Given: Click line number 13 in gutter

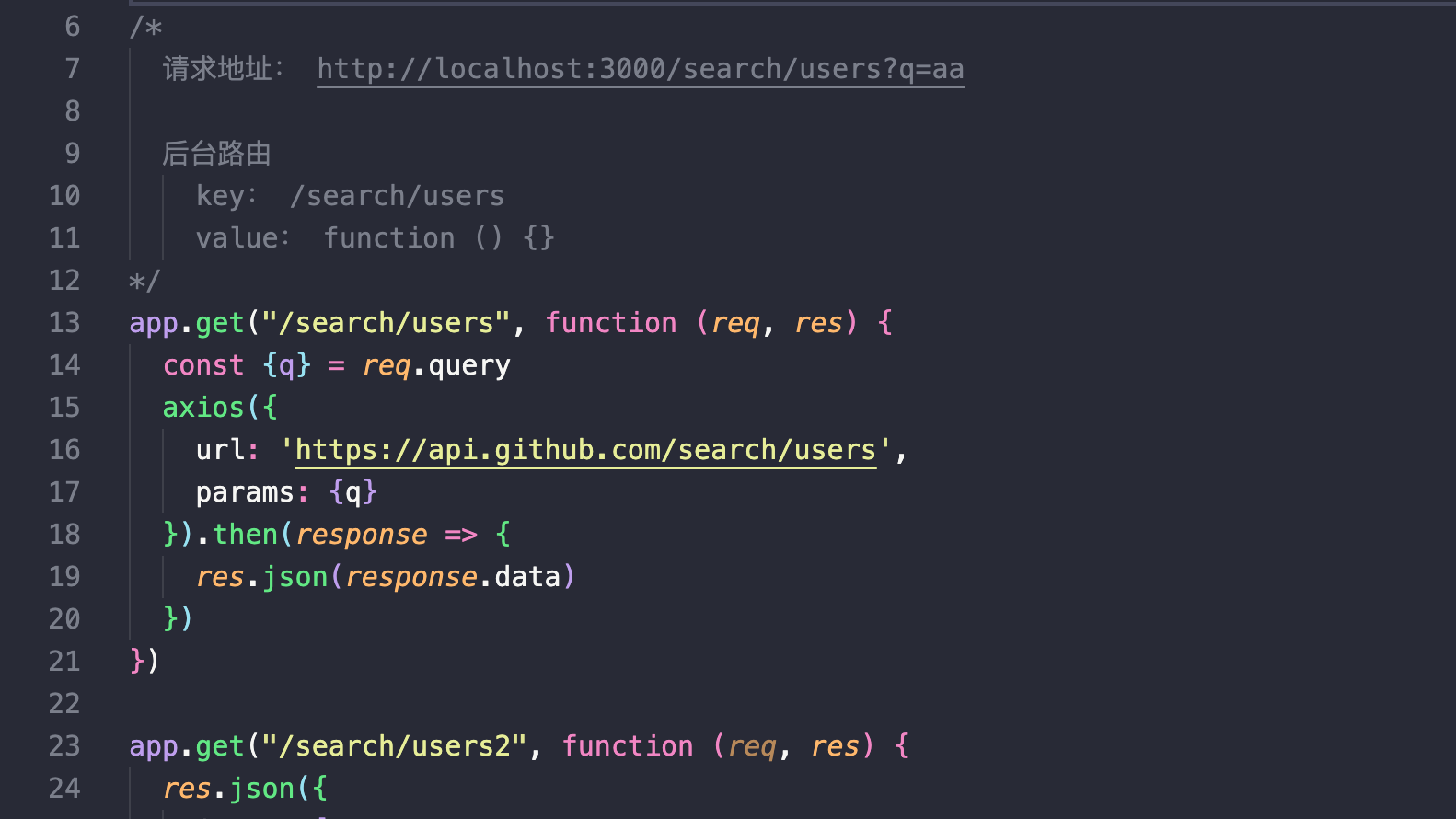Looking at the screenshot, I should point(64,323).
